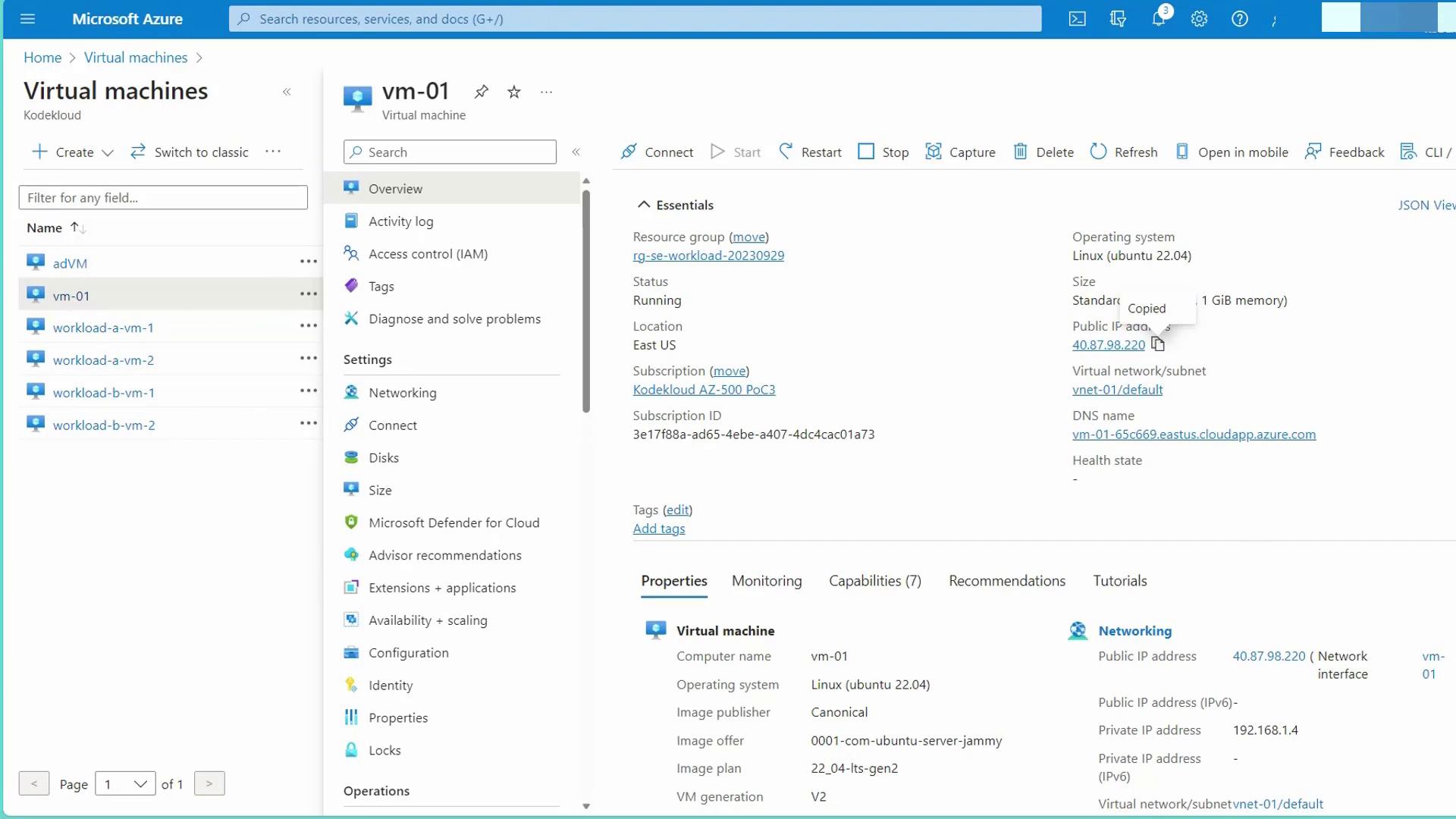Copy the public IP address
The image size is (1456, 819).
click(1158, 344)
